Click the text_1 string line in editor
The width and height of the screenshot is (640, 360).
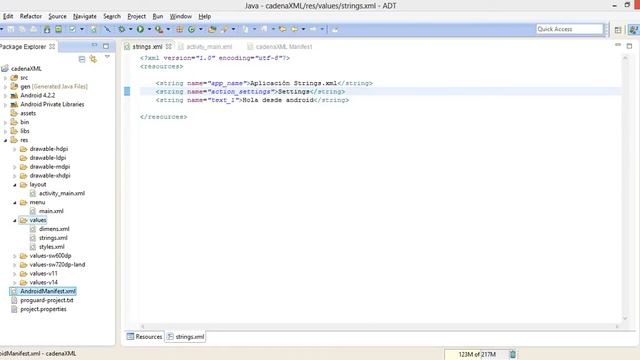point(252,100)
